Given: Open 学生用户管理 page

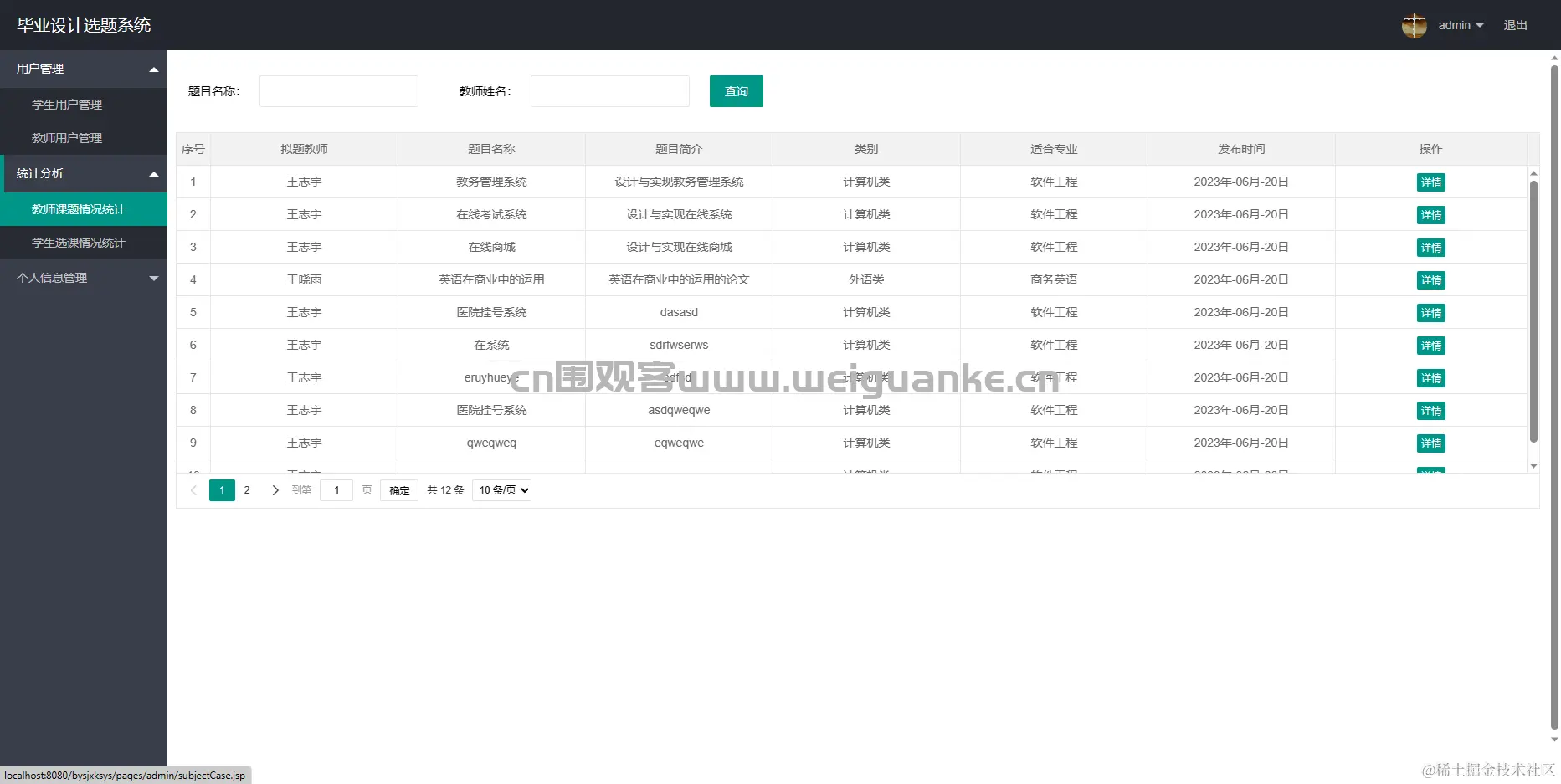Looking at the screenshot, I should click(x=84, y=105).
